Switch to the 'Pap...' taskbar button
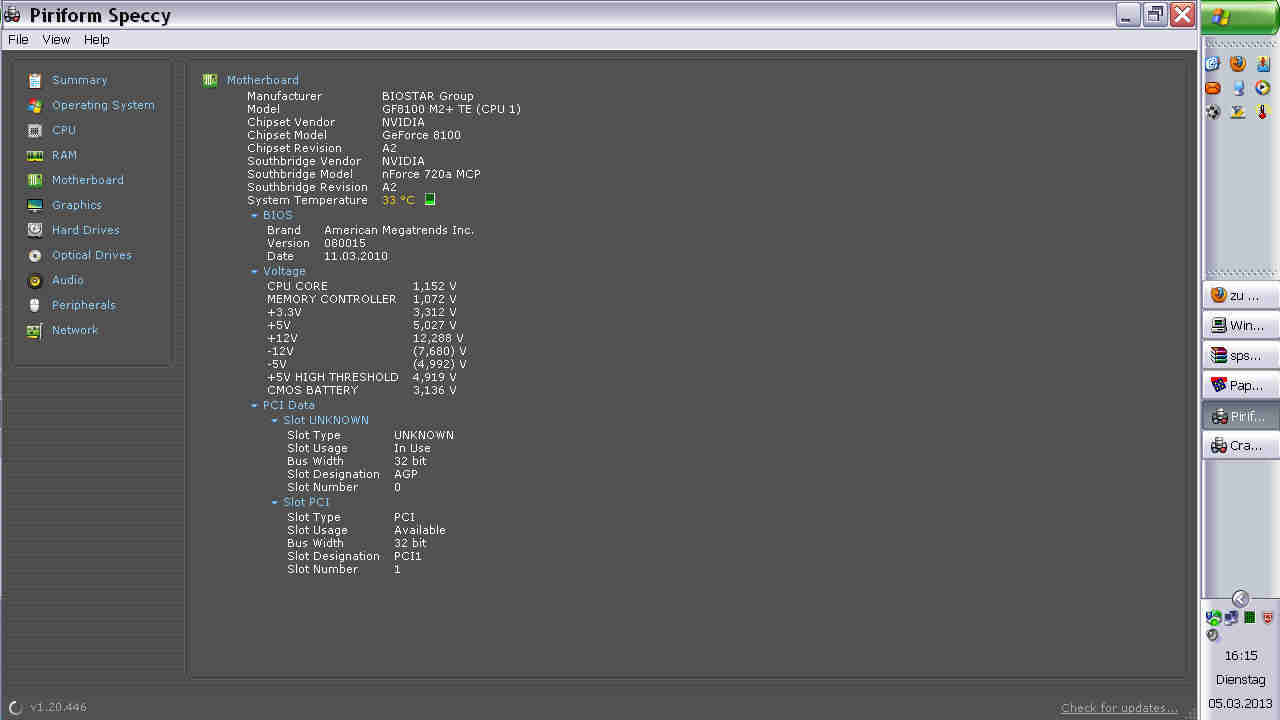Screen dimensions: 1280x720 1240,385
